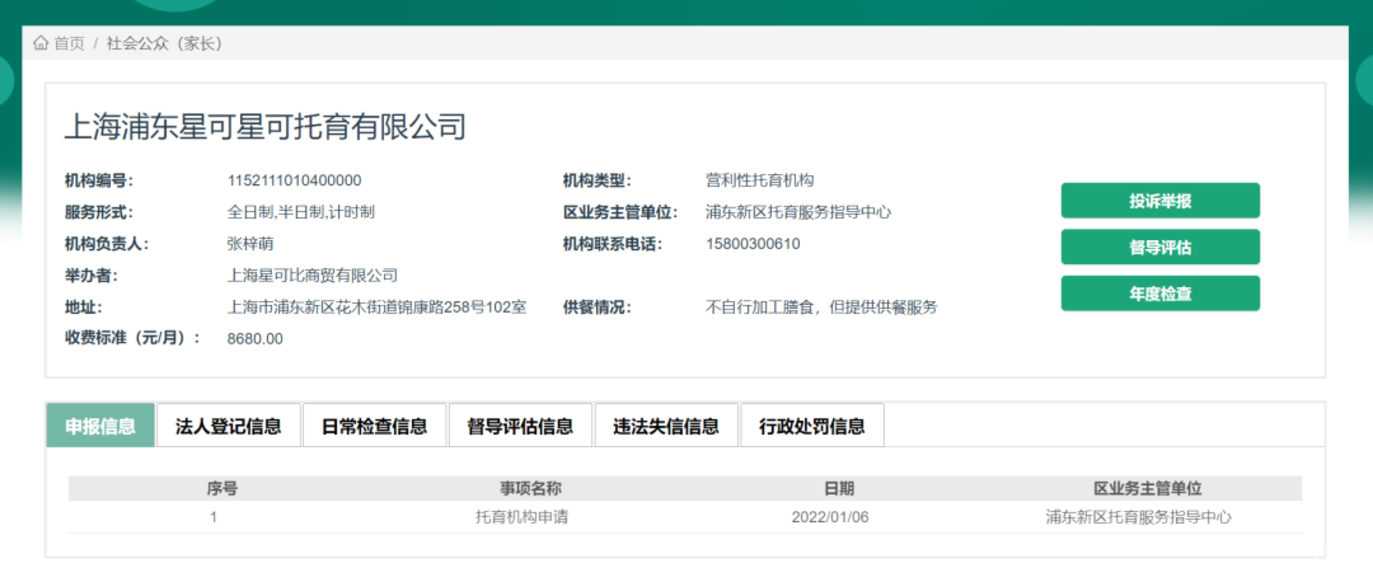
Task: Click 区业务主管单位 table column header
Action: click(1147, 488)
